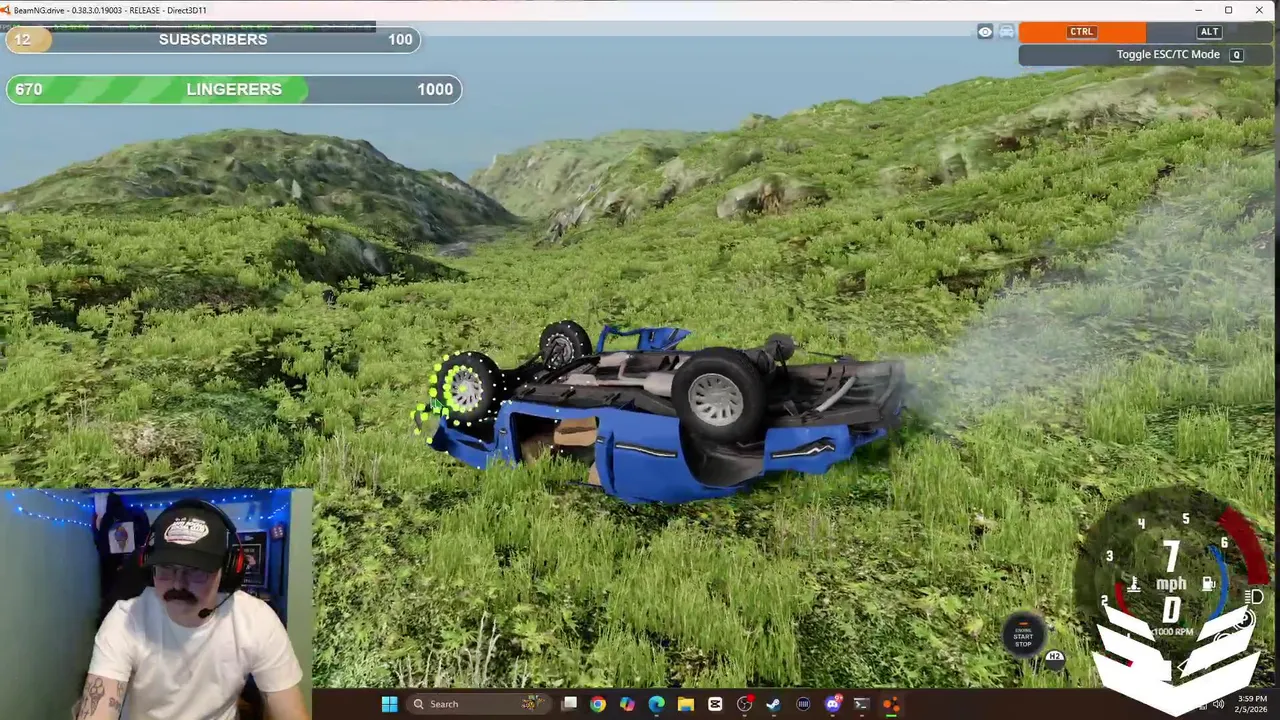Open the Windows Start menu

(x=389, y=704)
